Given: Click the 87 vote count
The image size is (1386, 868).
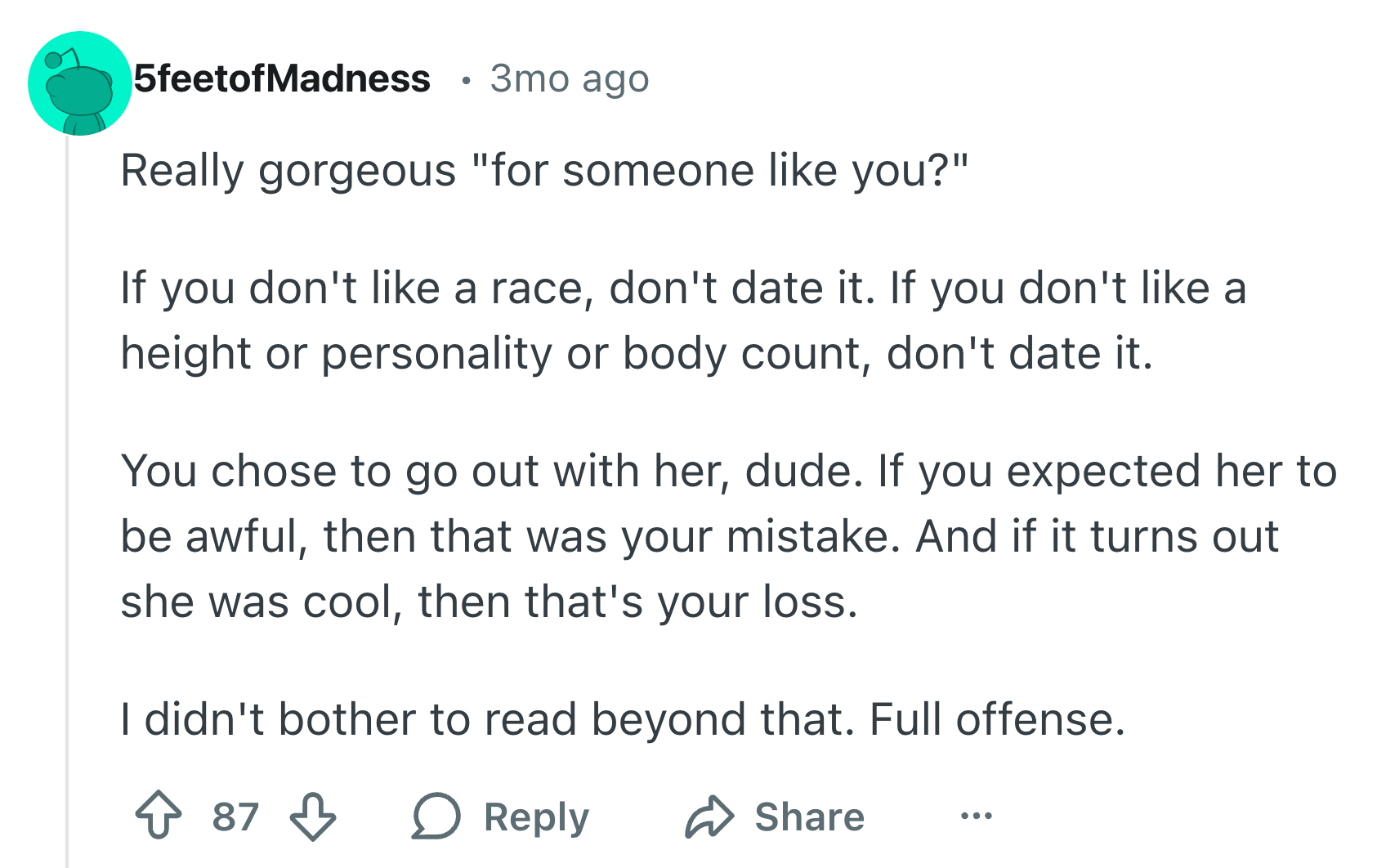Looking at the screenshot, I should pos(235,817).
